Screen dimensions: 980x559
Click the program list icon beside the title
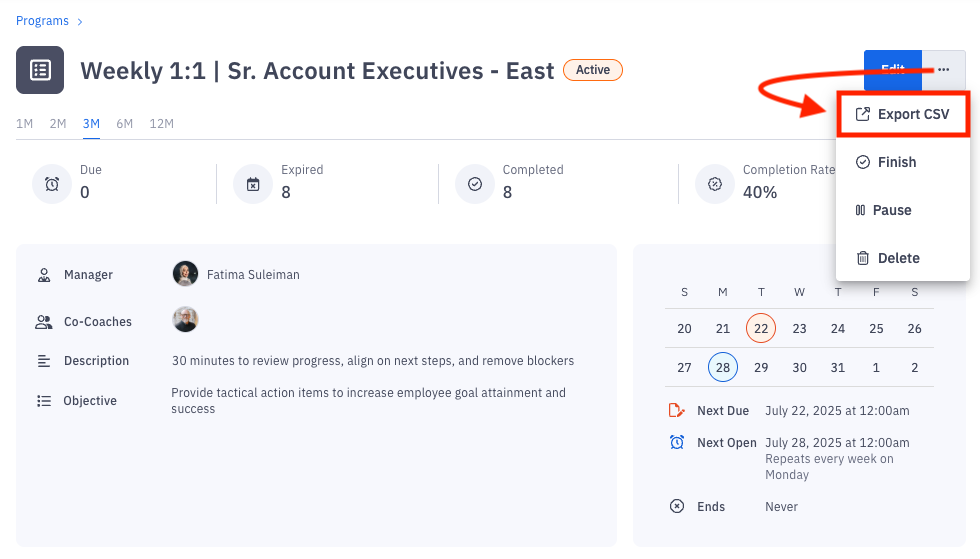tap(40, 70)
